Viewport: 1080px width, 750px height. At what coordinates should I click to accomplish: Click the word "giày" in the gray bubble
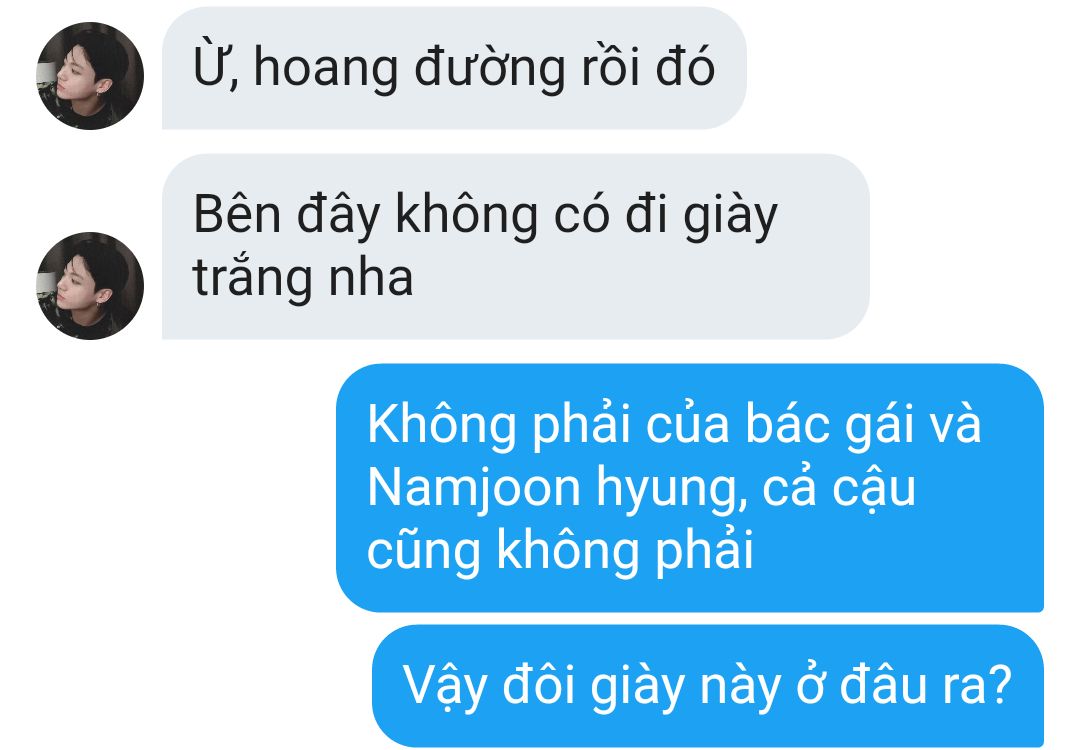tap(731, 216)
